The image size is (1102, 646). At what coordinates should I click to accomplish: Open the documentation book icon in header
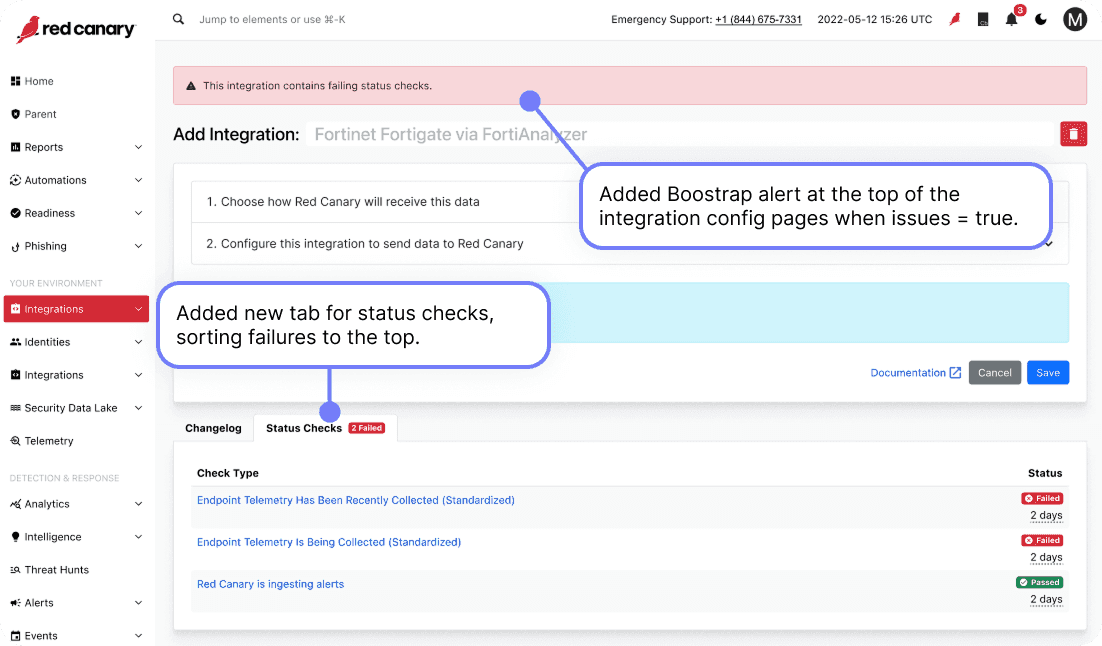(983, 20)
